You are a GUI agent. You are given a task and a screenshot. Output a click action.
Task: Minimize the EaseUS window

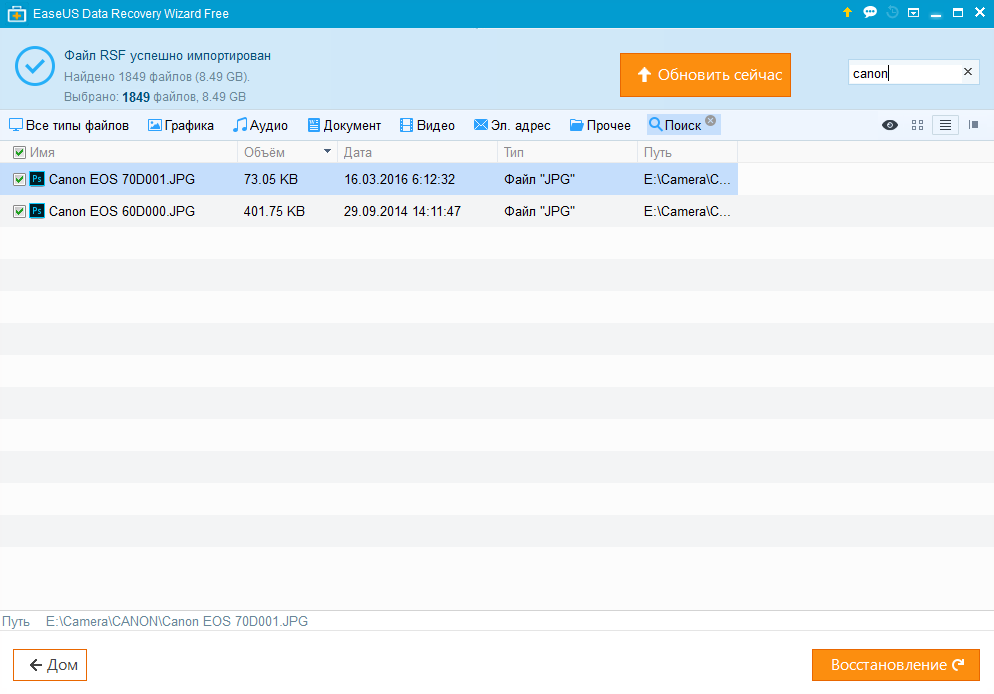936,13
